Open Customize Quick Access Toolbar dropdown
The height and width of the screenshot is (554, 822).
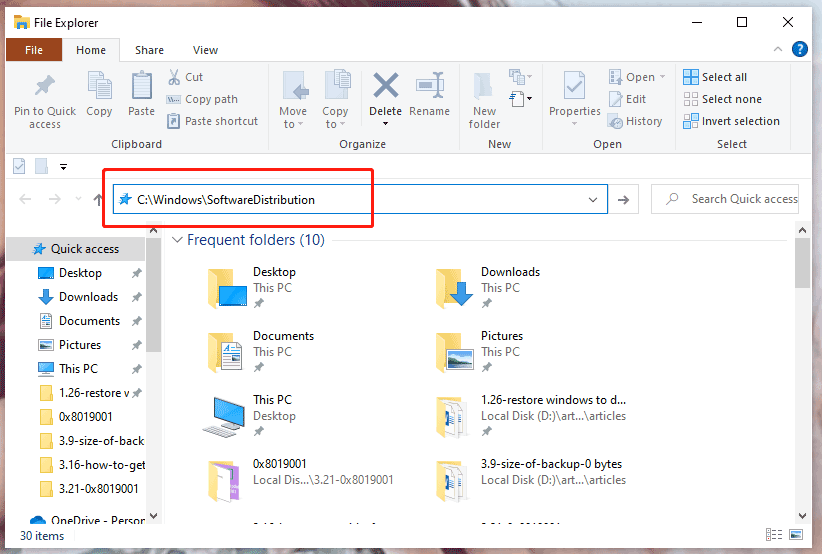pos(63,167)
